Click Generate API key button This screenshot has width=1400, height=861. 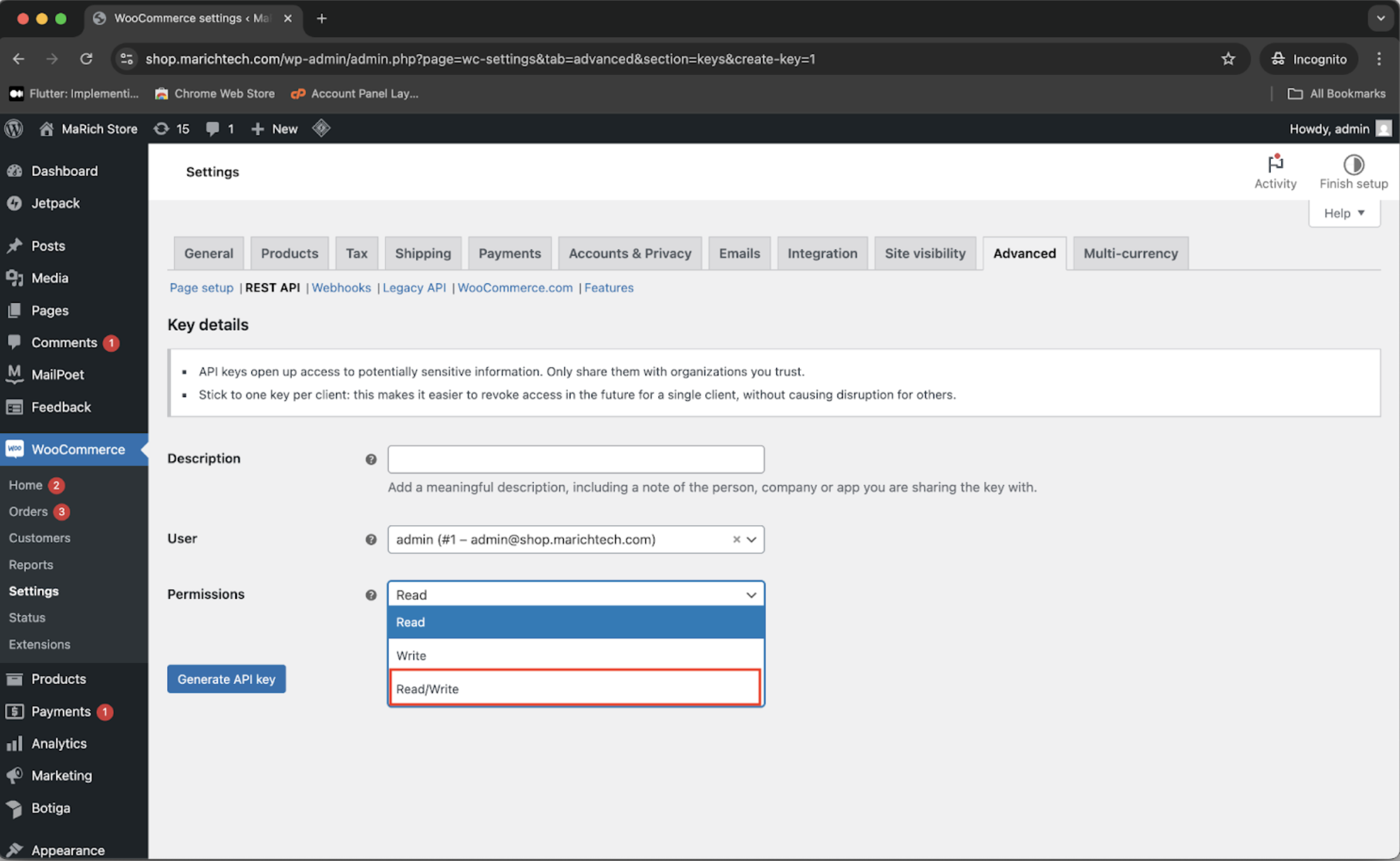pyautogui.click(x=226, y=679)
